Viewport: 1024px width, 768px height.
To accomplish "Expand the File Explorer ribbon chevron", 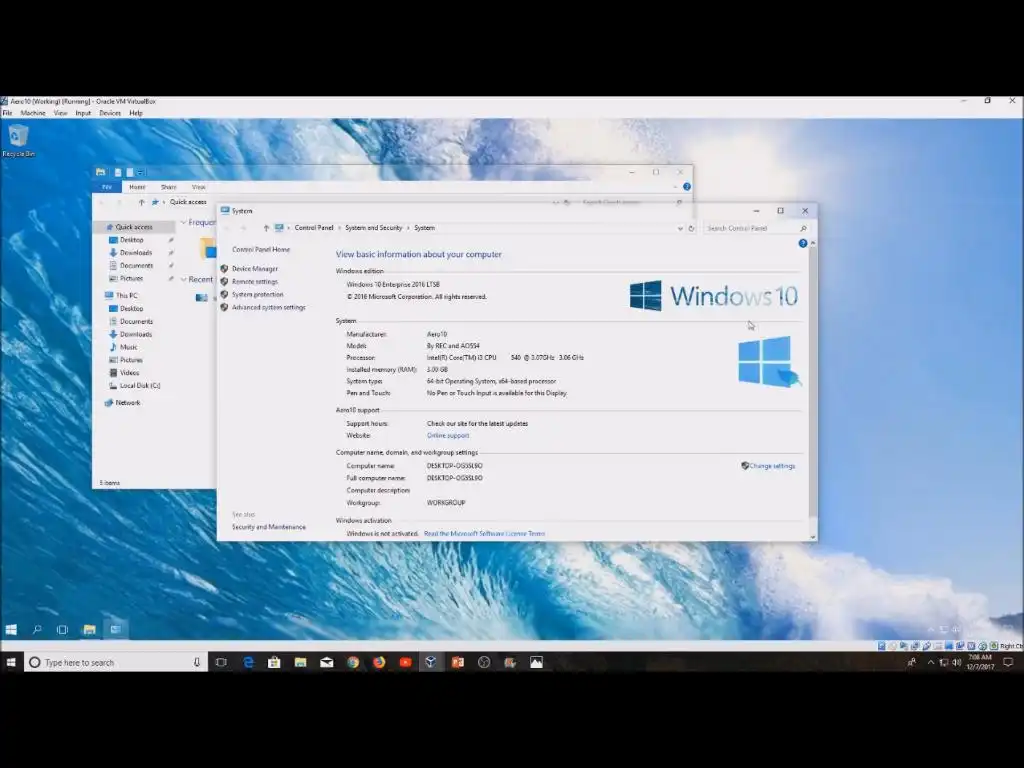I will tap(675, 187).
